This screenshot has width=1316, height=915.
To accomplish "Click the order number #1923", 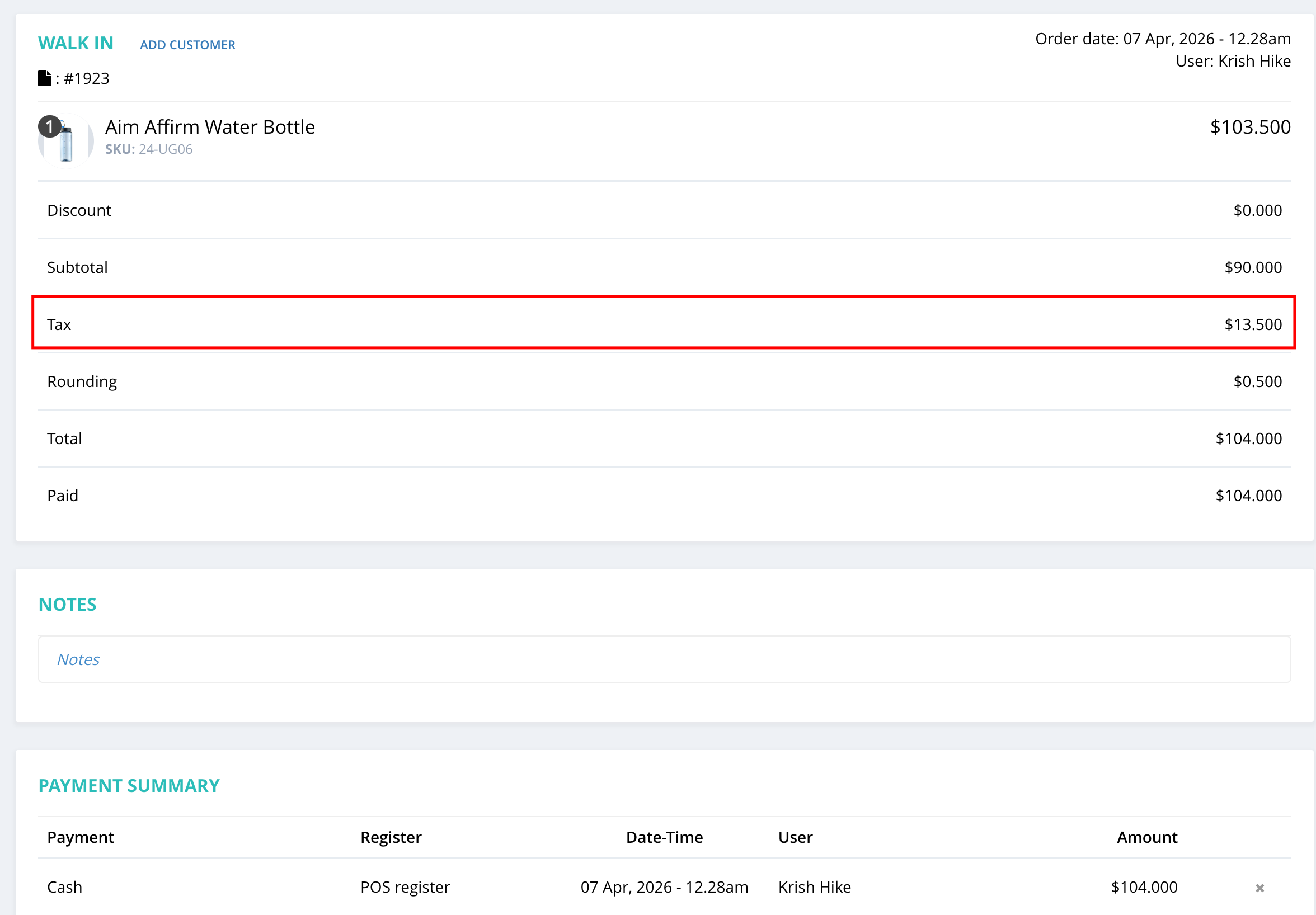I will [86, 78].
